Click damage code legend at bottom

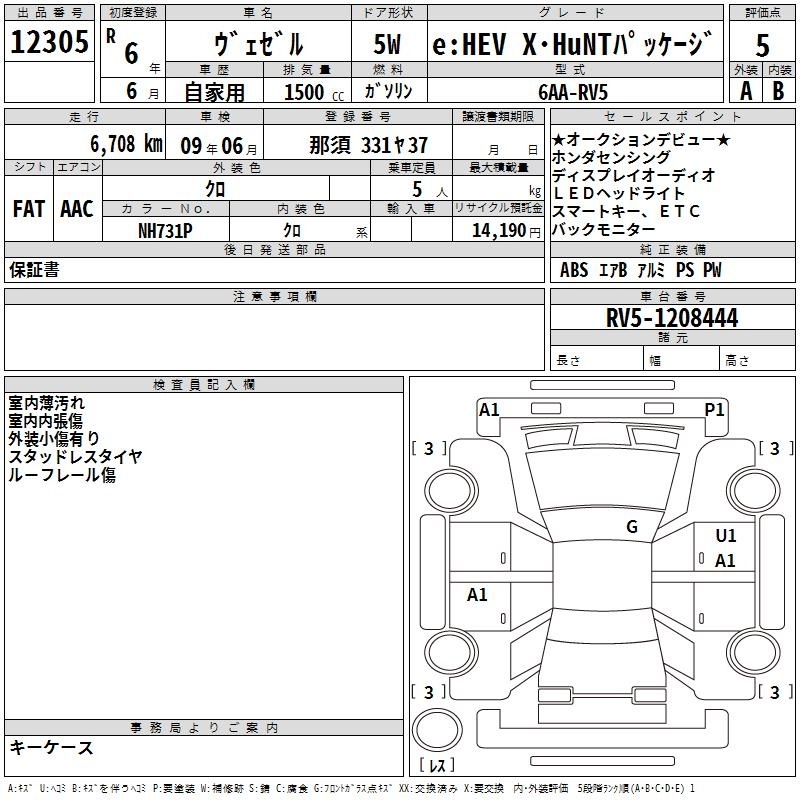[351, 788]
